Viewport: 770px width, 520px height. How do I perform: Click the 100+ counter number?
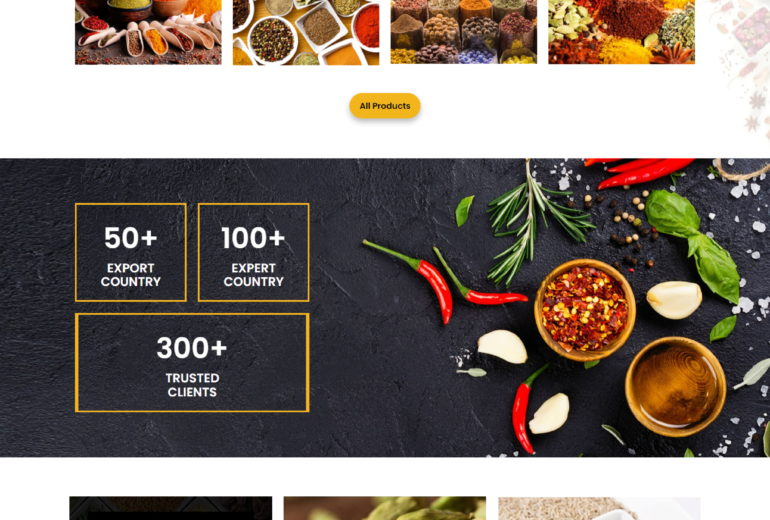point(253,238)
